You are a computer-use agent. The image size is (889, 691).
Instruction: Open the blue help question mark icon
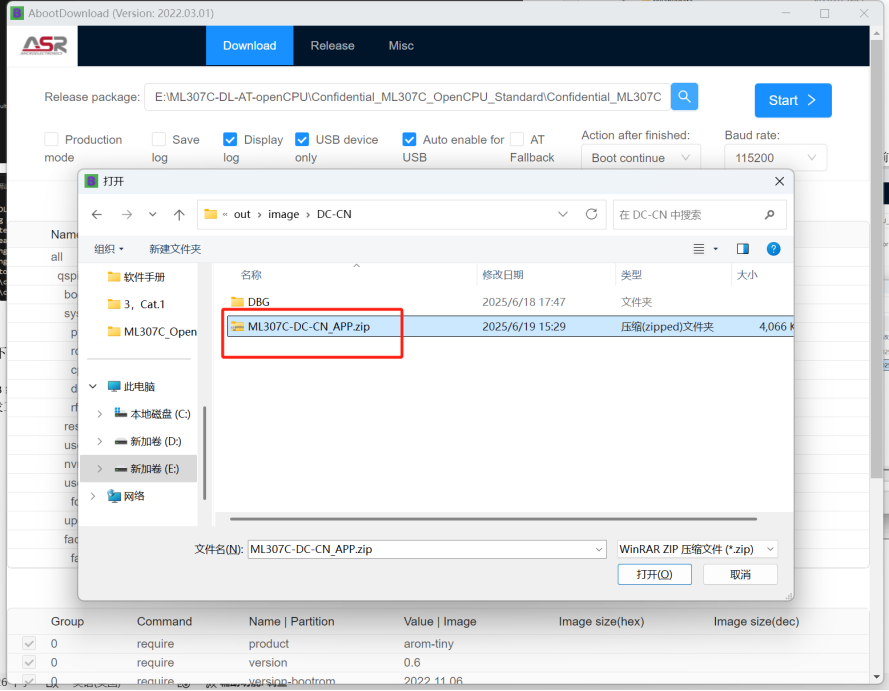coord(773,249)
